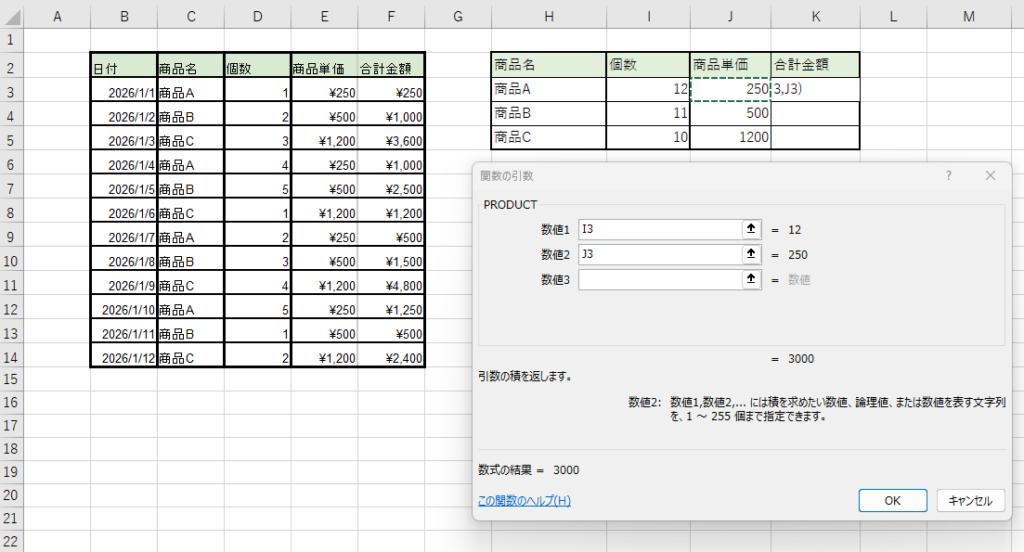Click collapse-dialog icon beside 数値1 field
Viewport: 1024px width, 552px height.
(x=752, y=229)
